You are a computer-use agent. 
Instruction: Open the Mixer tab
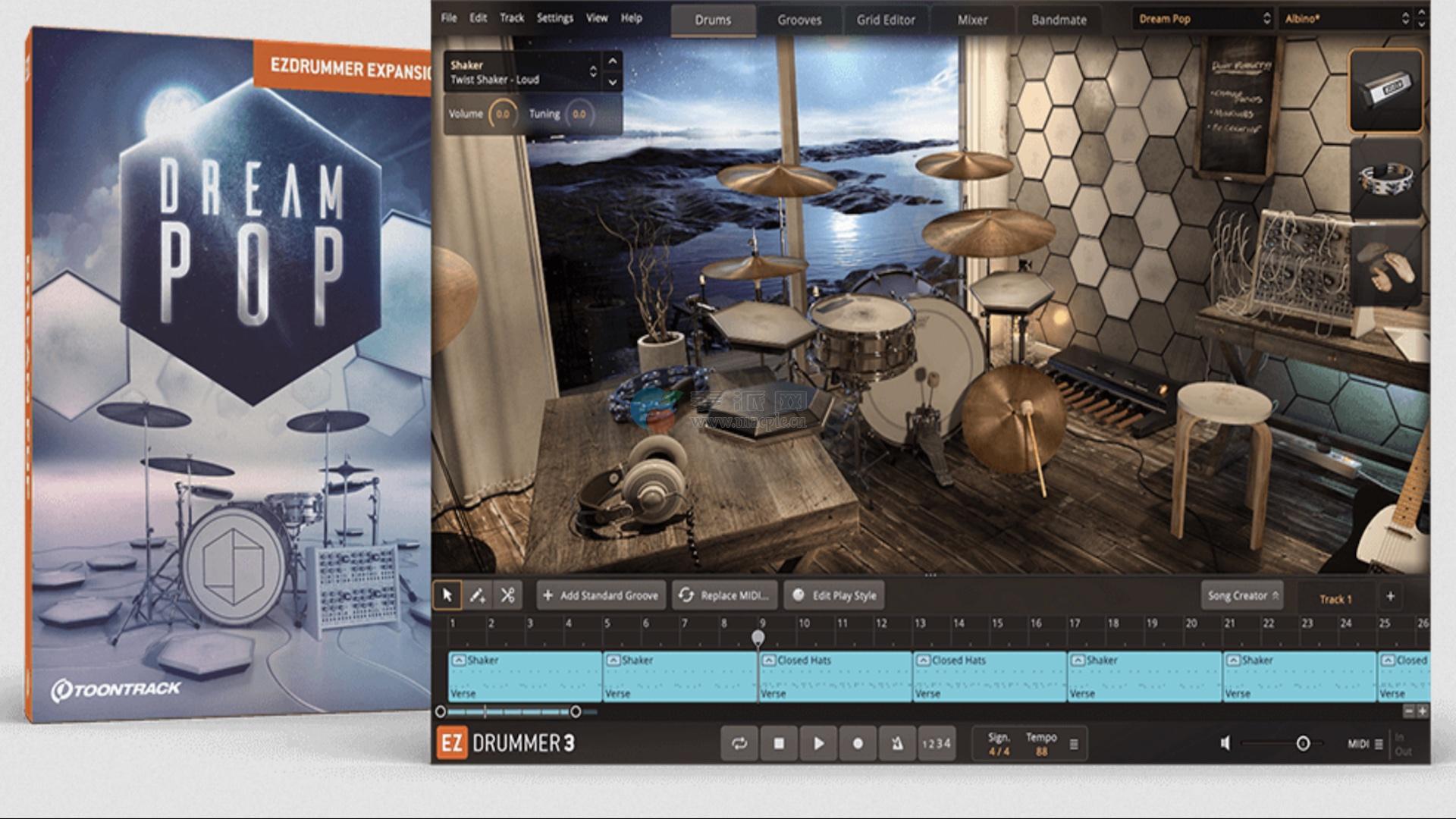972,20
